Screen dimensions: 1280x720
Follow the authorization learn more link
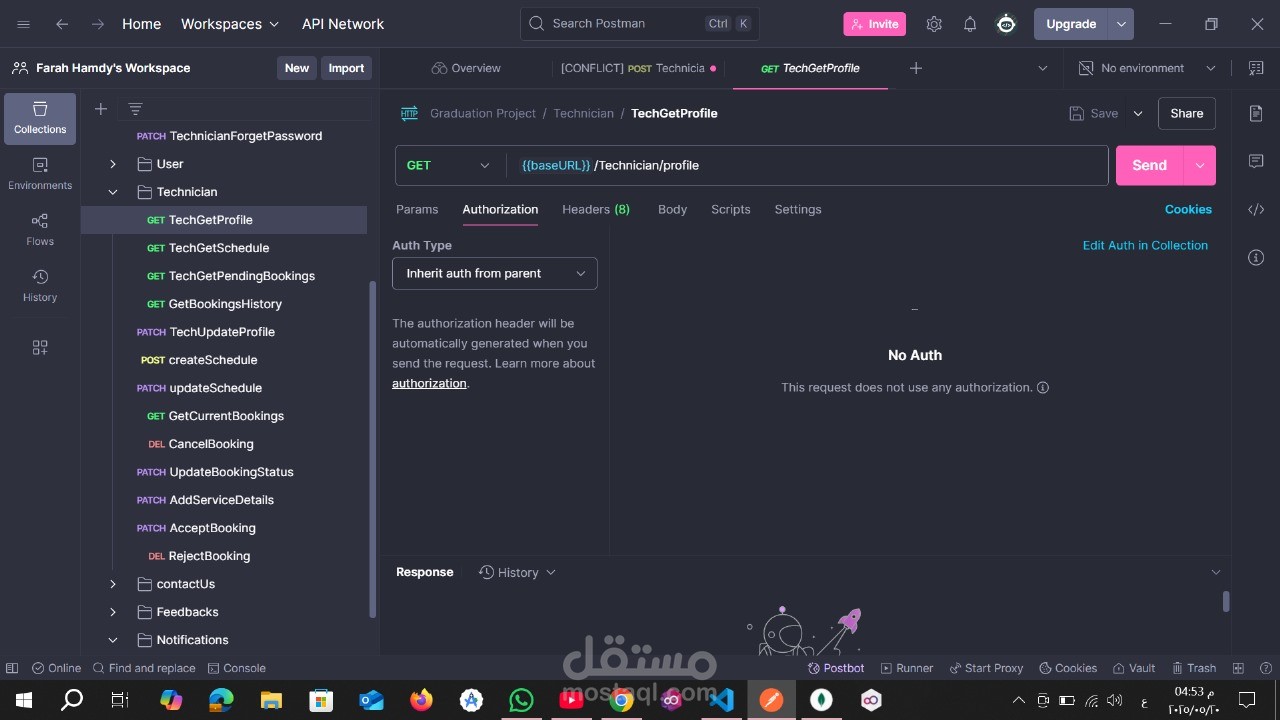429,384
